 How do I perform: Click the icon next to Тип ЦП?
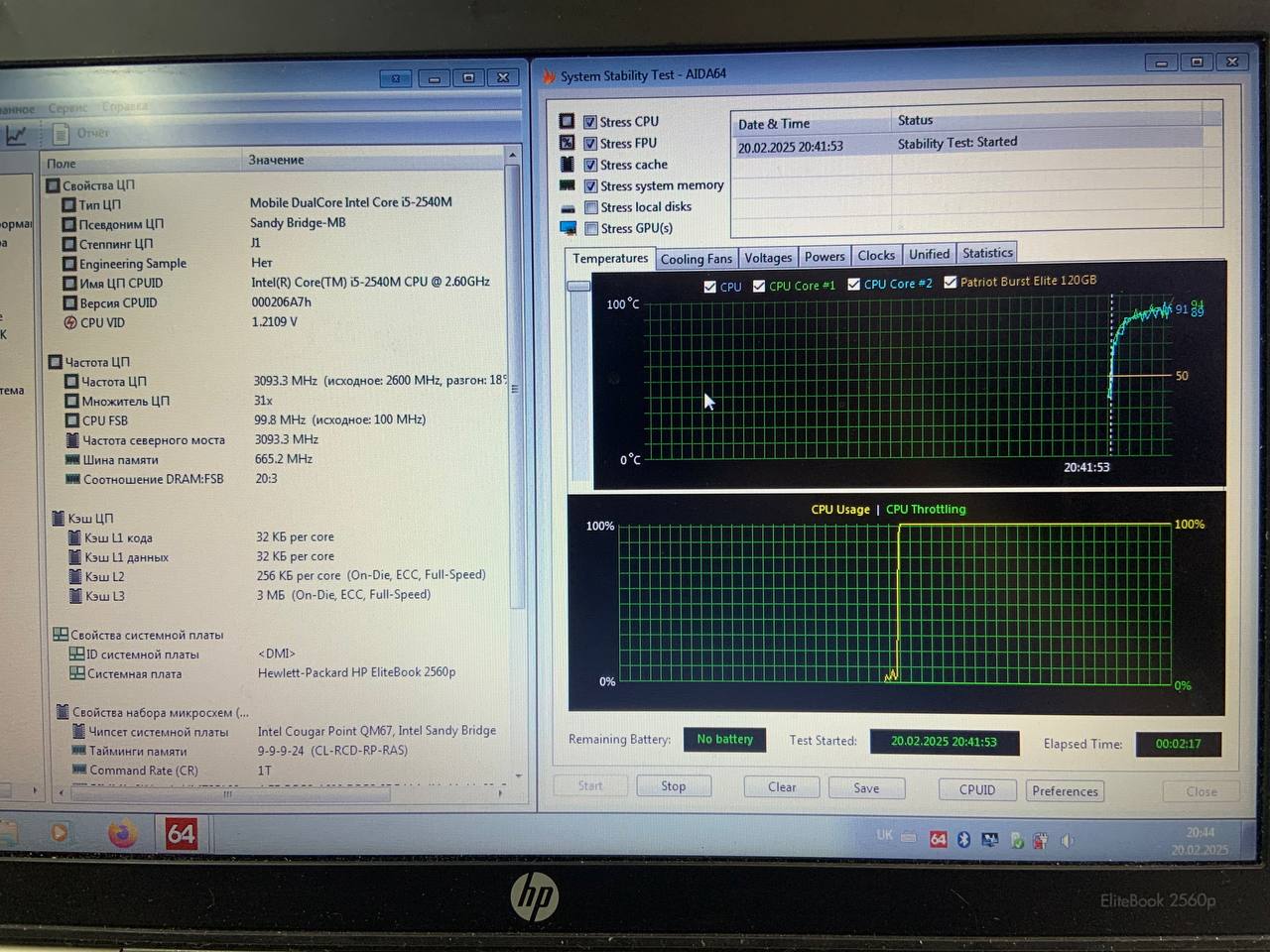(x=69, y=204)
